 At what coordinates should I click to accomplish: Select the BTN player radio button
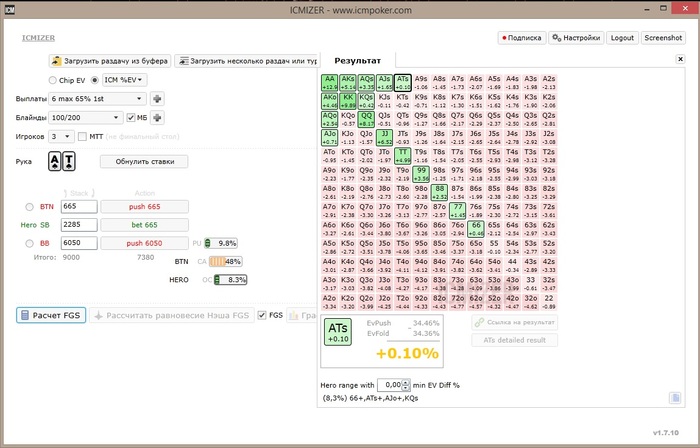click(29, 207)
